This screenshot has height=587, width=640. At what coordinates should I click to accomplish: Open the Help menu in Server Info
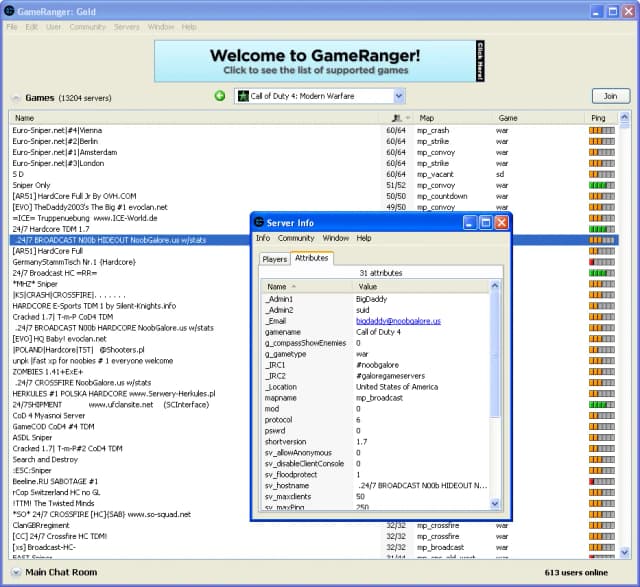point(364,238)
